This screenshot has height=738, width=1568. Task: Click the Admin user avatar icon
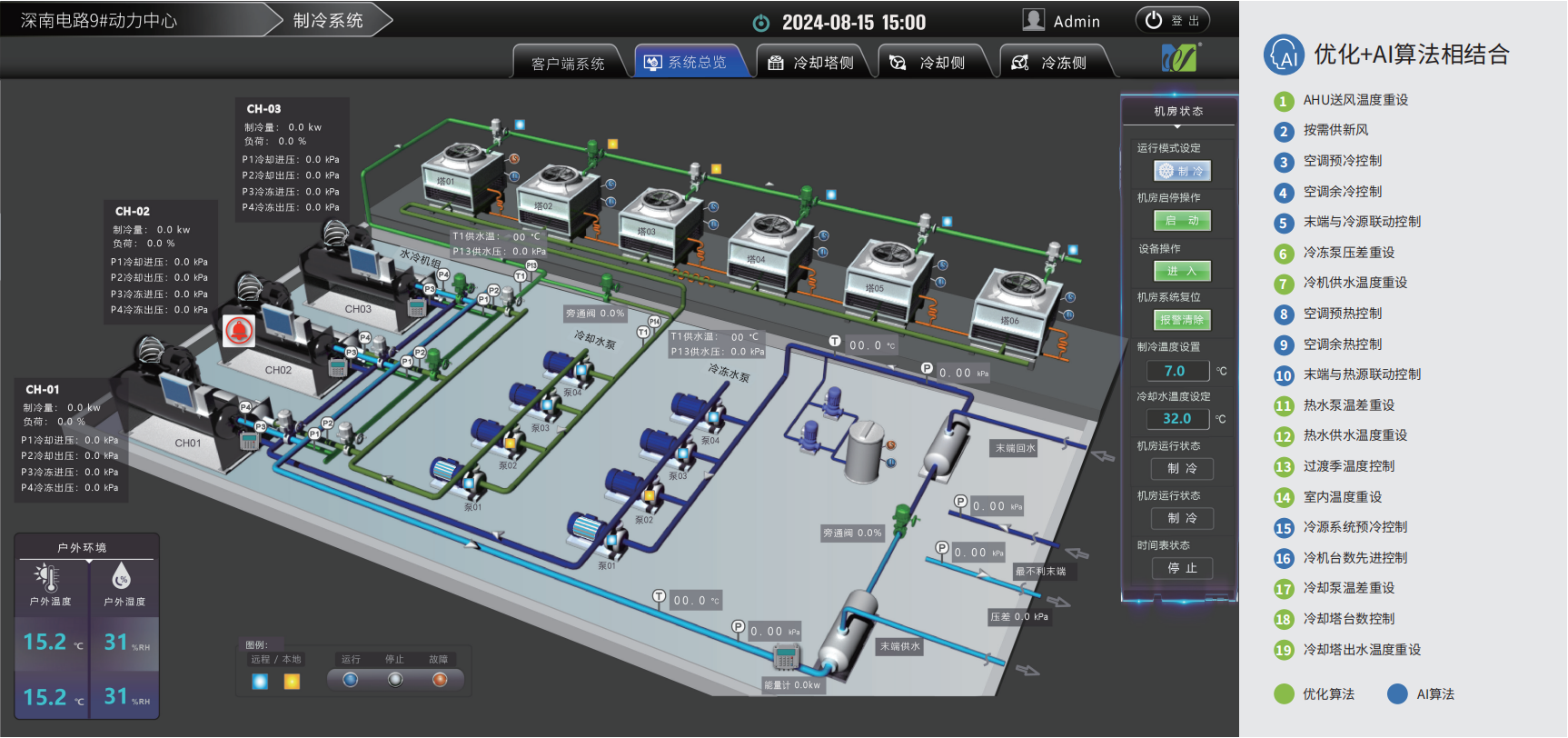point(1033,20)
